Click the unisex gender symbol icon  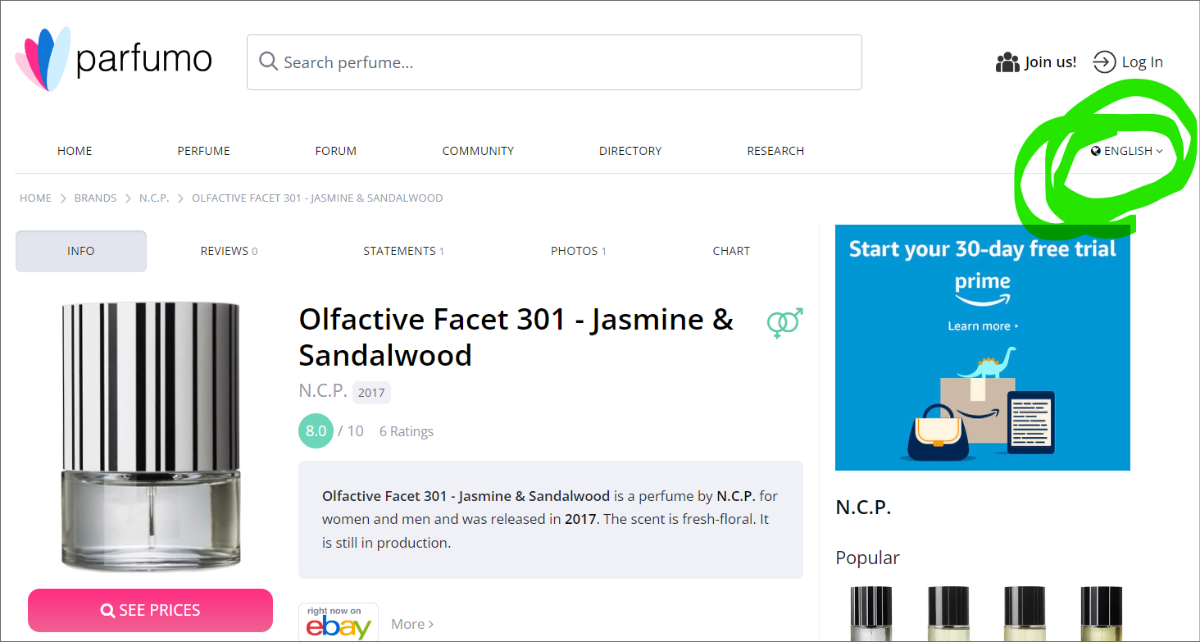[784, 322]
